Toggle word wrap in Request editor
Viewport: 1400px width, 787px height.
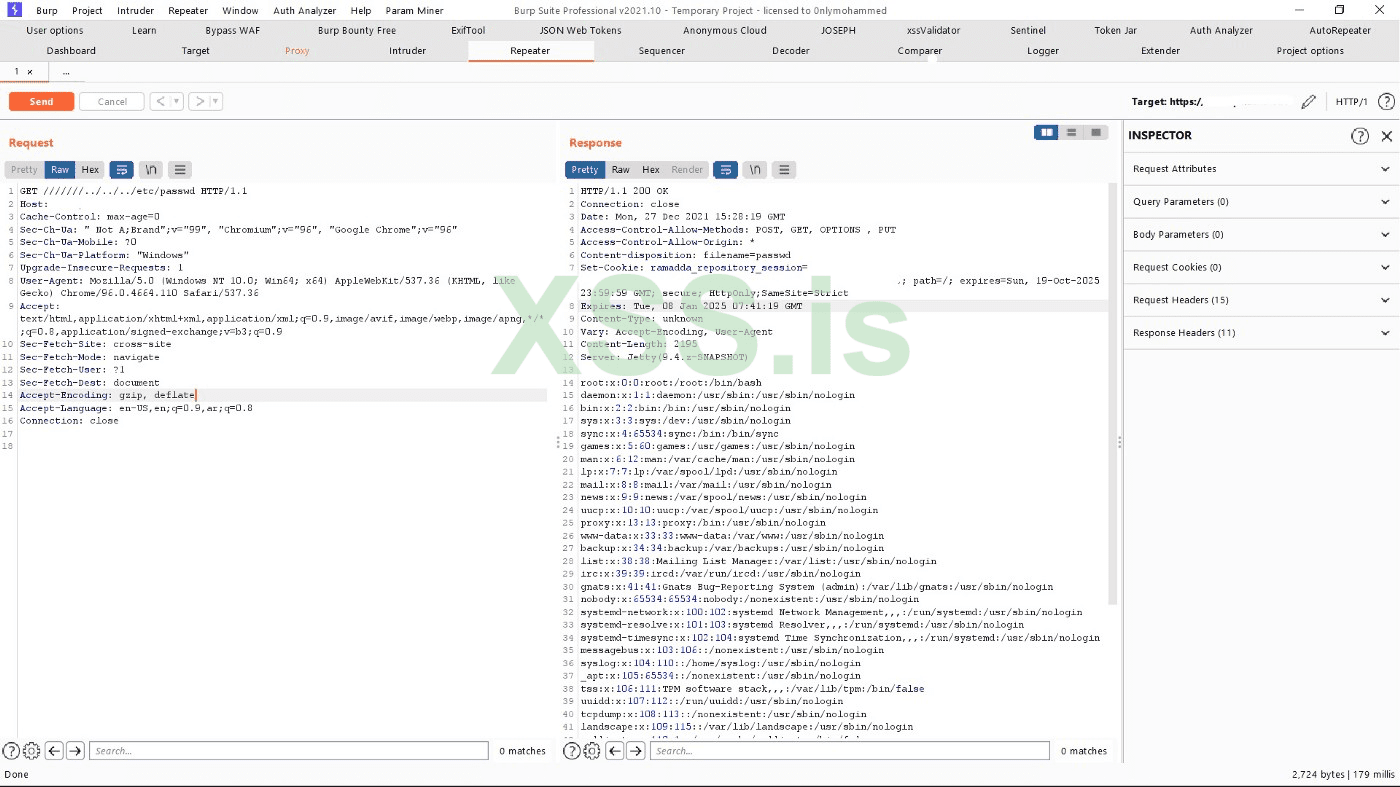[121, 170]
